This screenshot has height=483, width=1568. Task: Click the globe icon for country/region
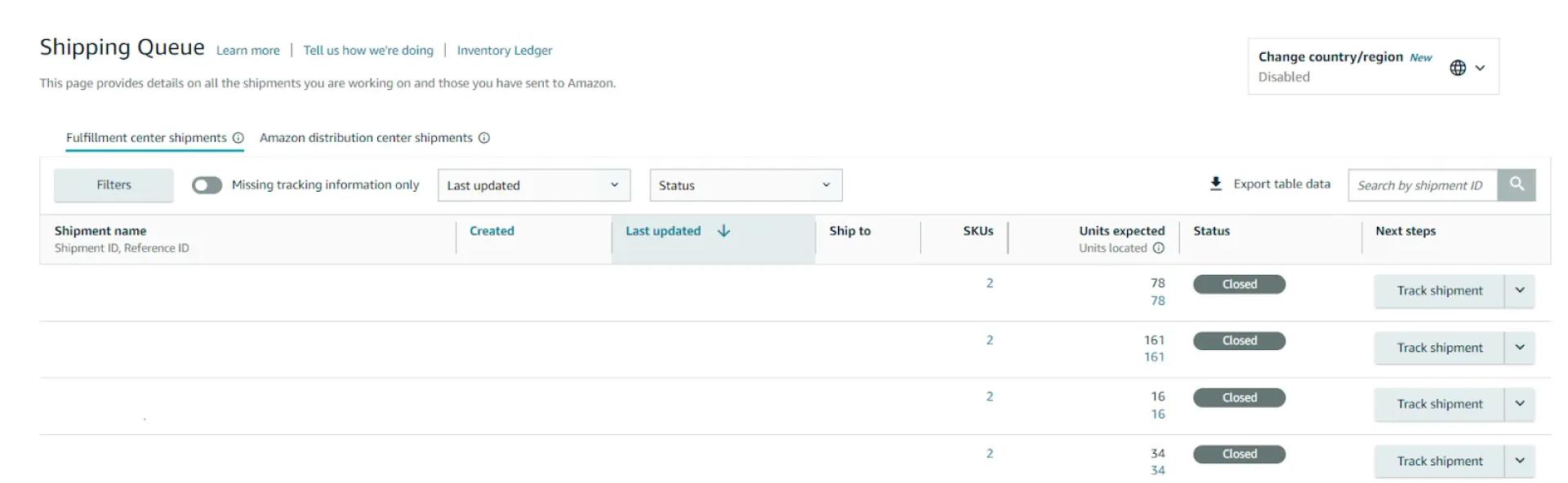tap(1457, 68)
